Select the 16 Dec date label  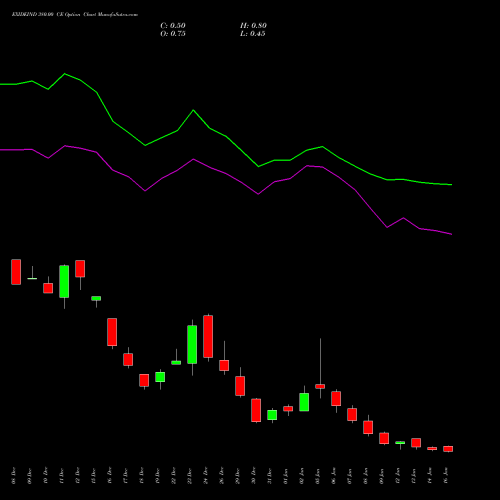click(x=110, y=476)
